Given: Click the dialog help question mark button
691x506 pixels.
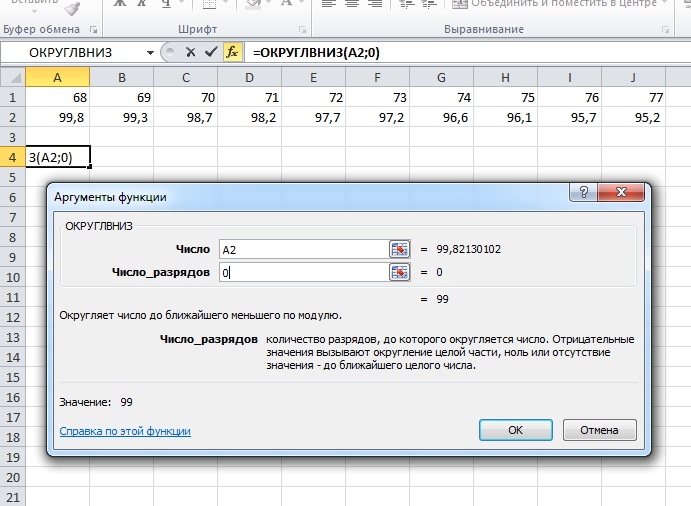Looking at the screenshot, I should click(583, 192).
